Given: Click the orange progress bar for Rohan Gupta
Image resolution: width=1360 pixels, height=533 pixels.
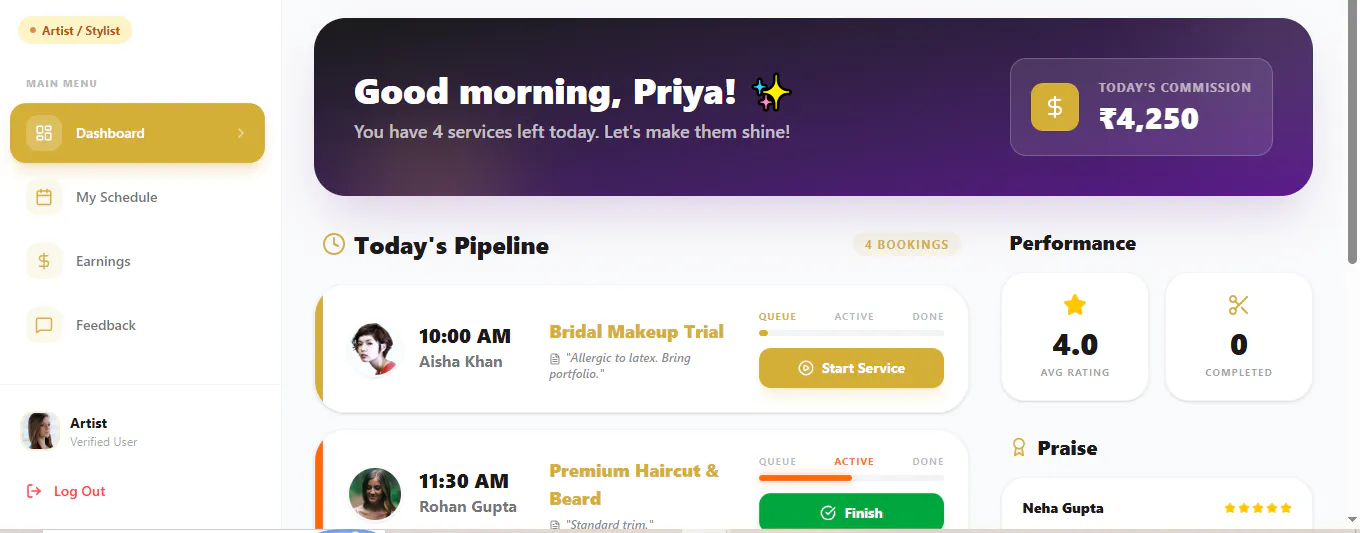Looking at the screenshot, I should 805,478.
